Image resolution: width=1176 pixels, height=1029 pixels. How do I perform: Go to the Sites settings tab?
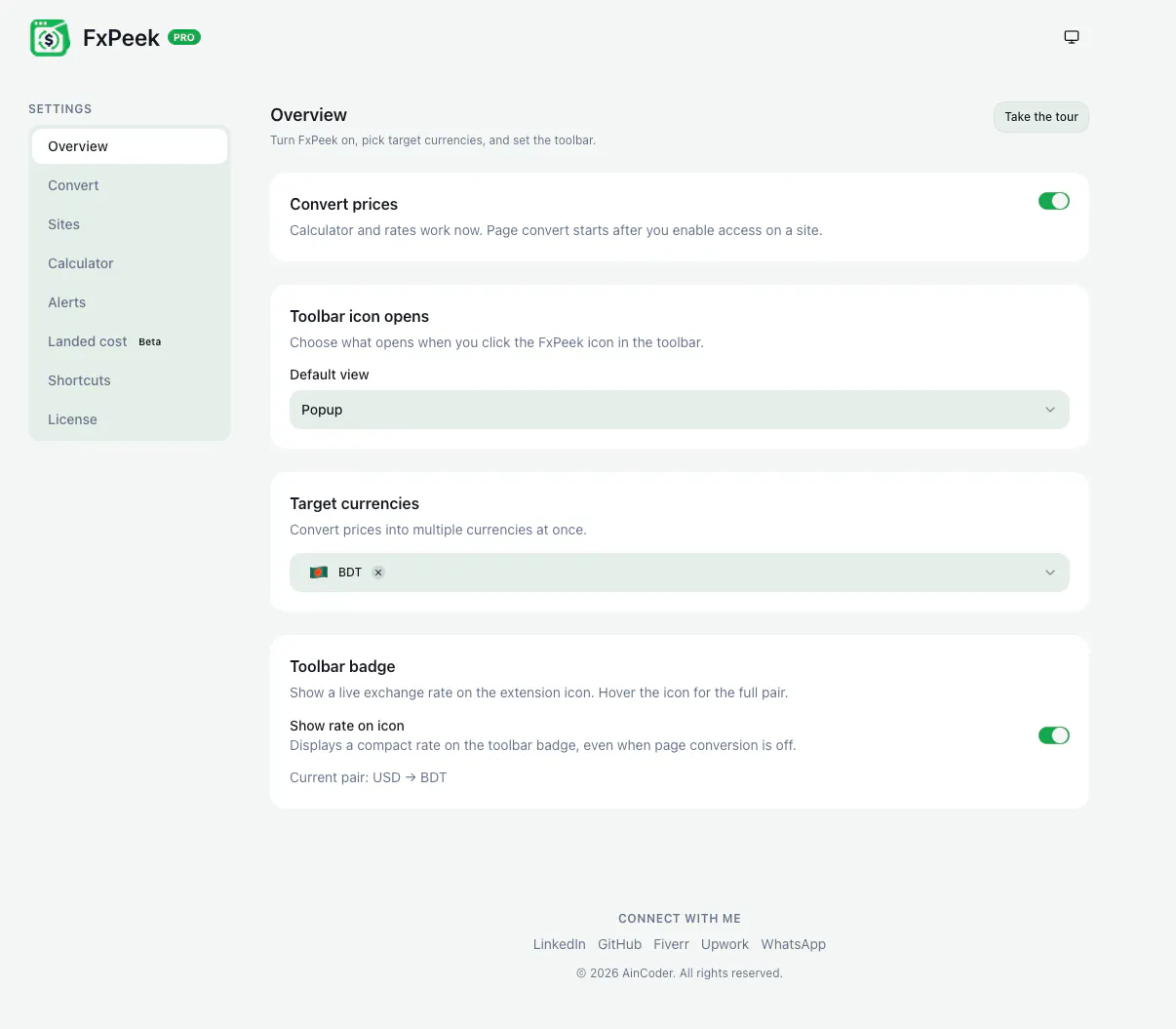(x=130, y=224)
